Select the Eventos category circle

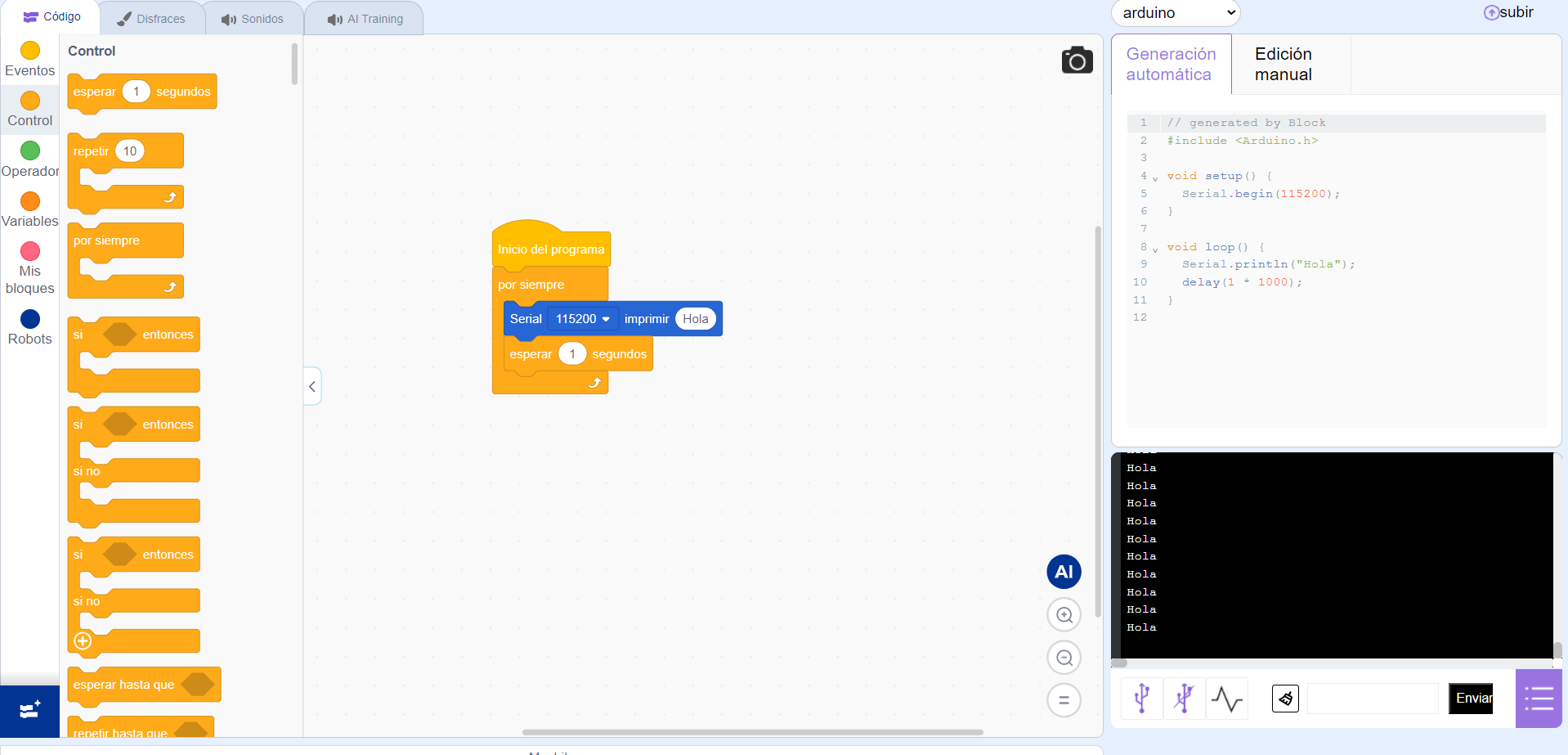(x=30, y=51)
